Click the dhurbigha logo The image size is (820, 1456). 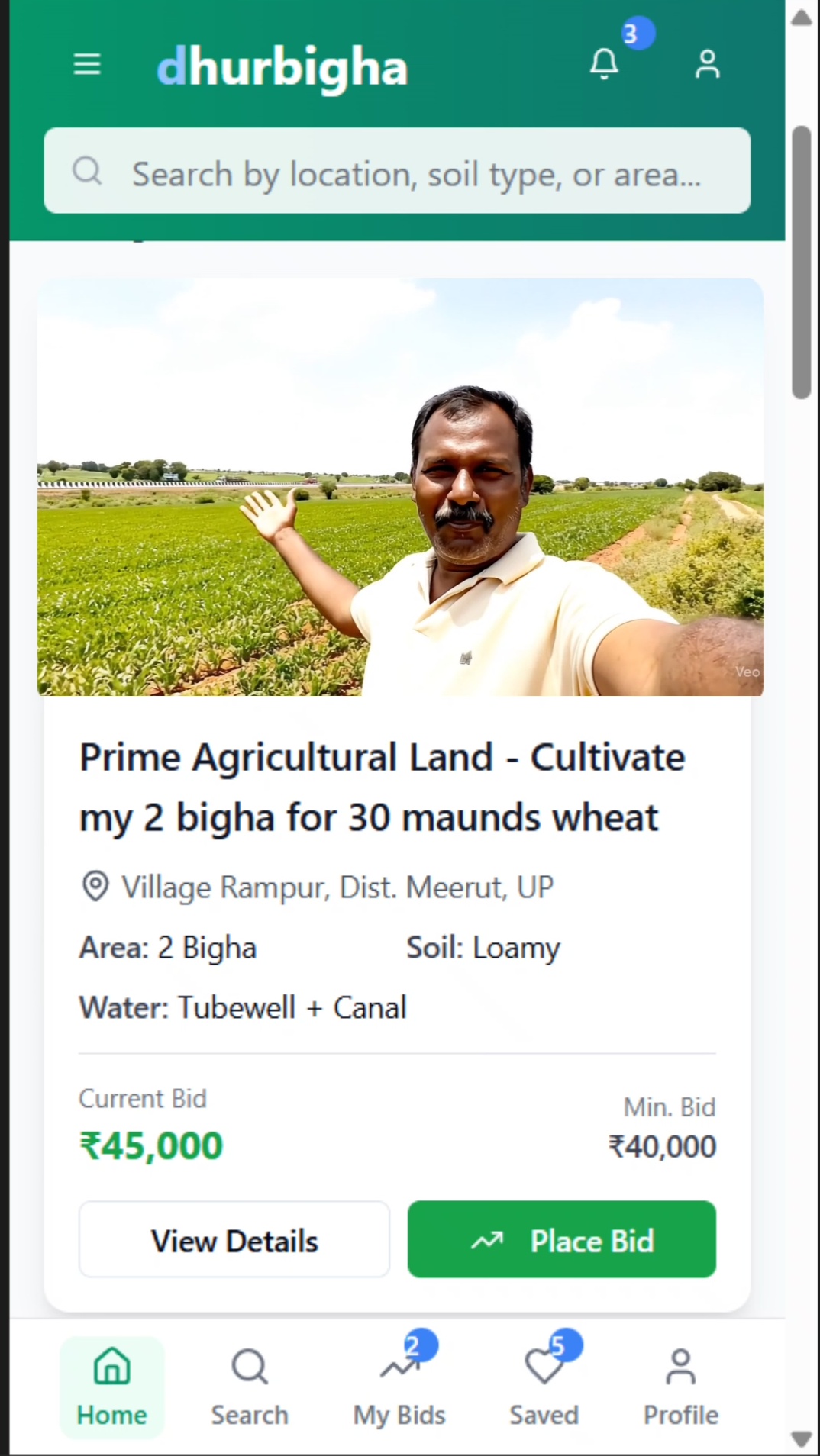coord(282,67)
